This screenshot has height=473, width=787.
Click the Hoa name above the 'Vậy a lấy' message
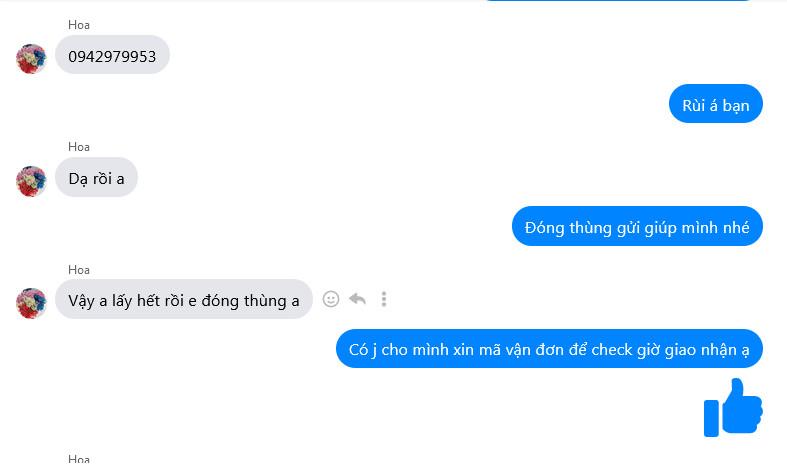(x=79, y=270)
